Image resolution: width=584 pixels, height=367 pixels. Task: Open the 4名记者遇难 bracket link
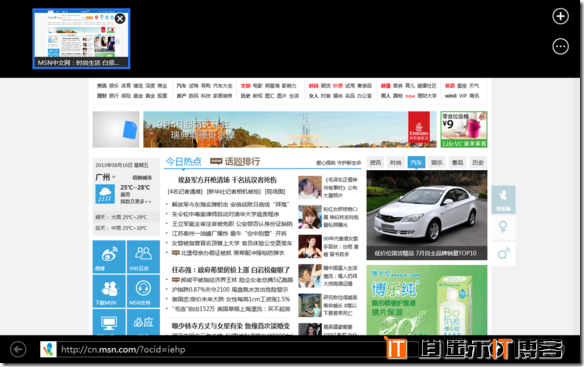[186, 192]
